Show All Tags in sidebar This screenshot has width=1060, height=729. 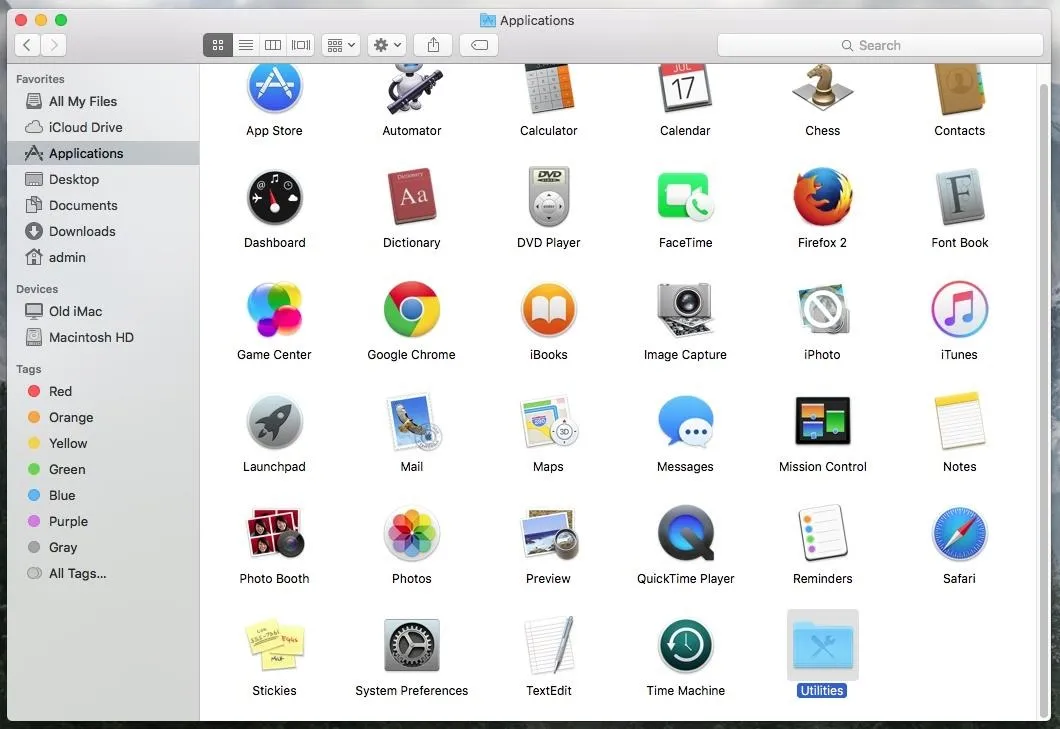point(103,573)
